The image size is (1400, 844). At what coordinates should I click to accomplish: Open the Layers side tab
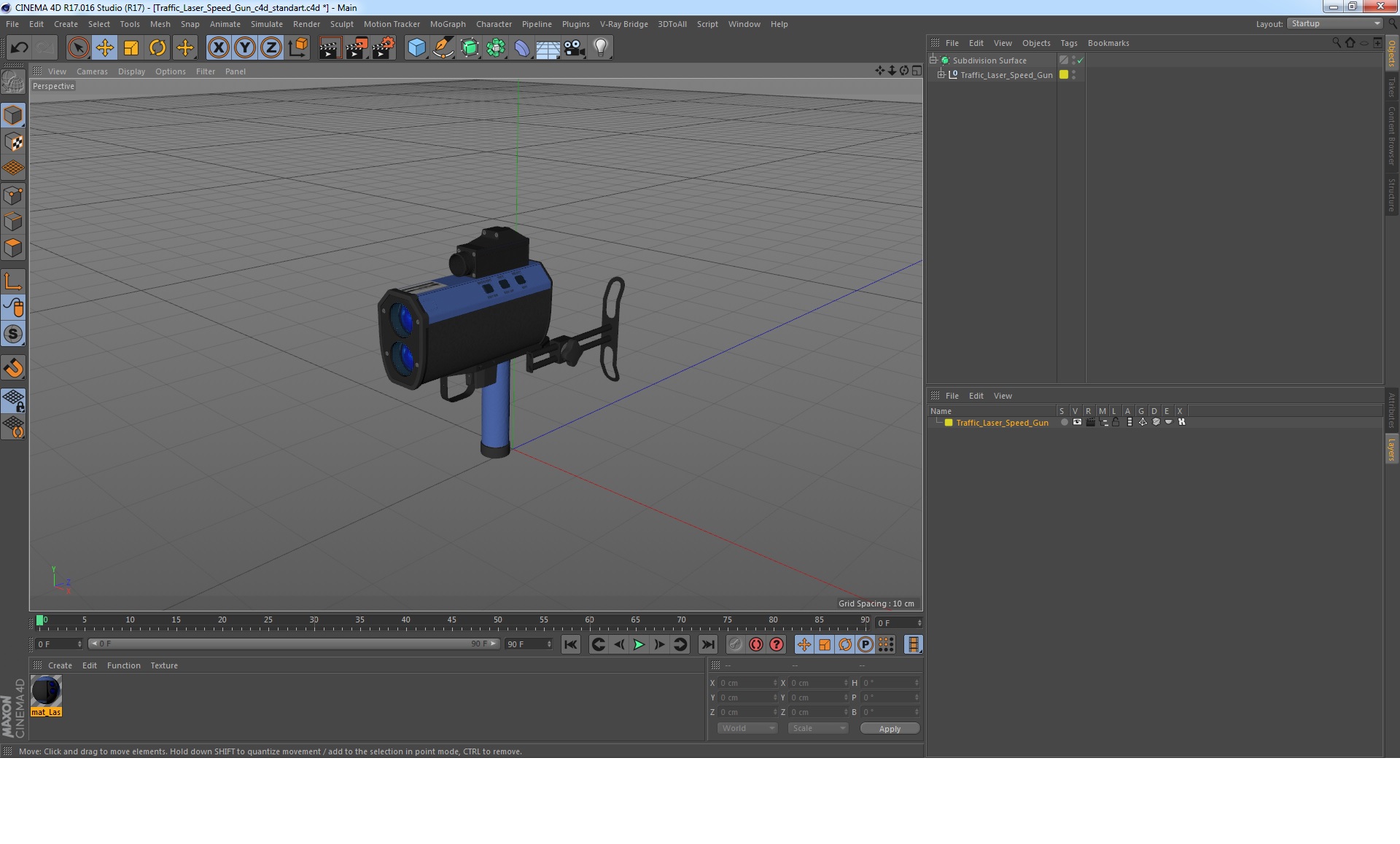click(x=1392, y=450)
